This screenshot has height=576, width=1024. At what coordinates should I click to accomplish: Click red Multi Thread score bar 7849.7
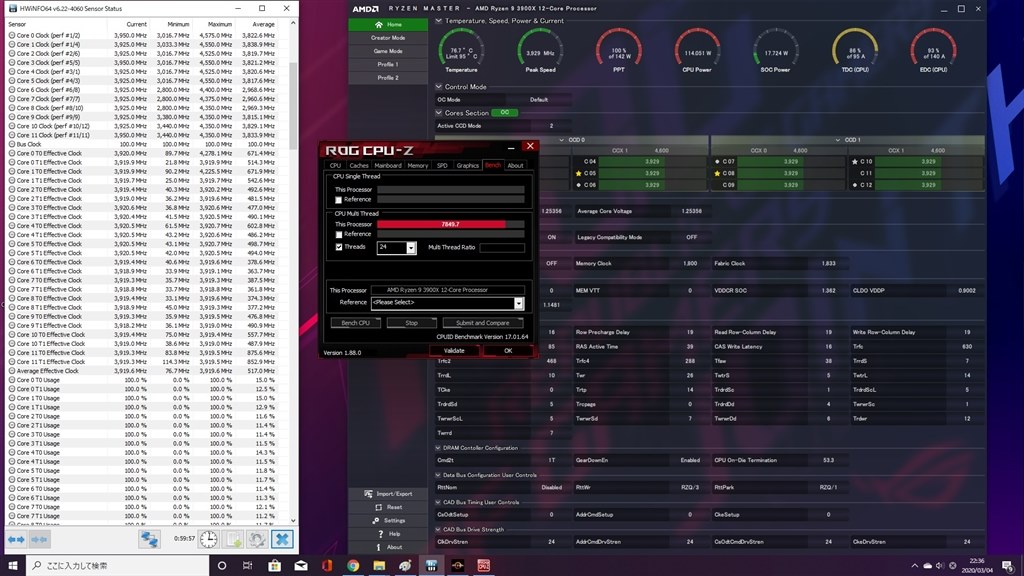coord(441,224)
